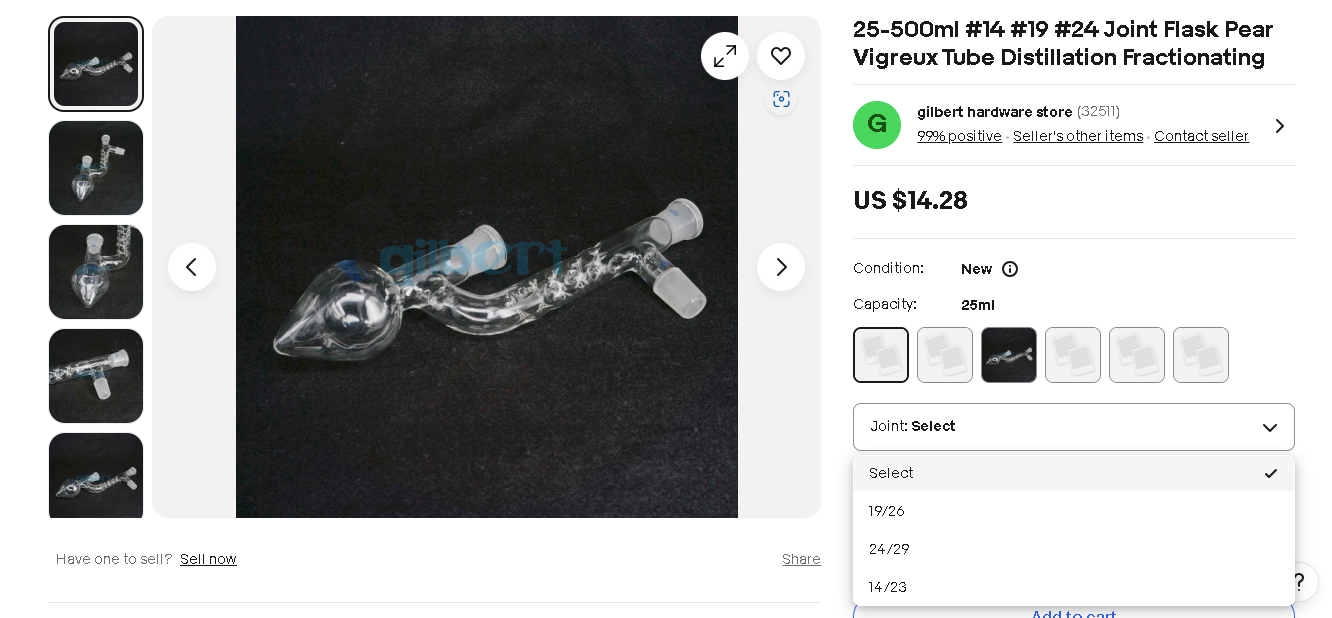Collapse the Joint dropdown selector
Screen dimensions: 1332x618
pos(1074,427)
